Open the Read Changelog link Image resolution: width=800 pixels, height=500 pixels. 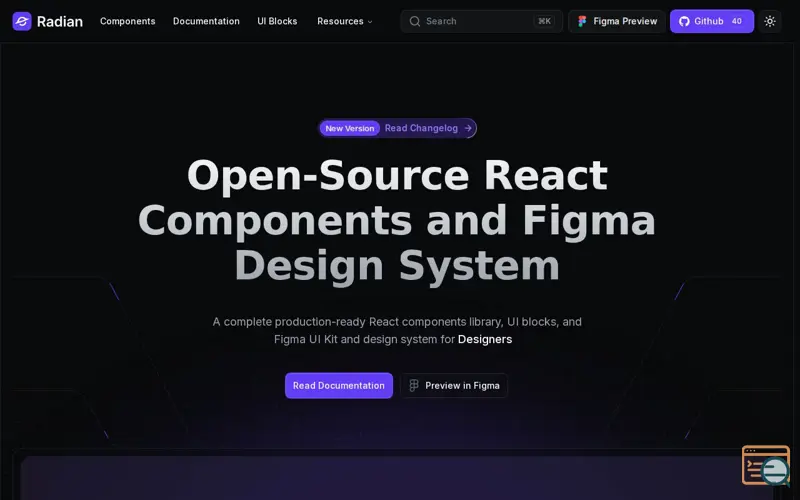pyautogui.click(x=421, y=128)
